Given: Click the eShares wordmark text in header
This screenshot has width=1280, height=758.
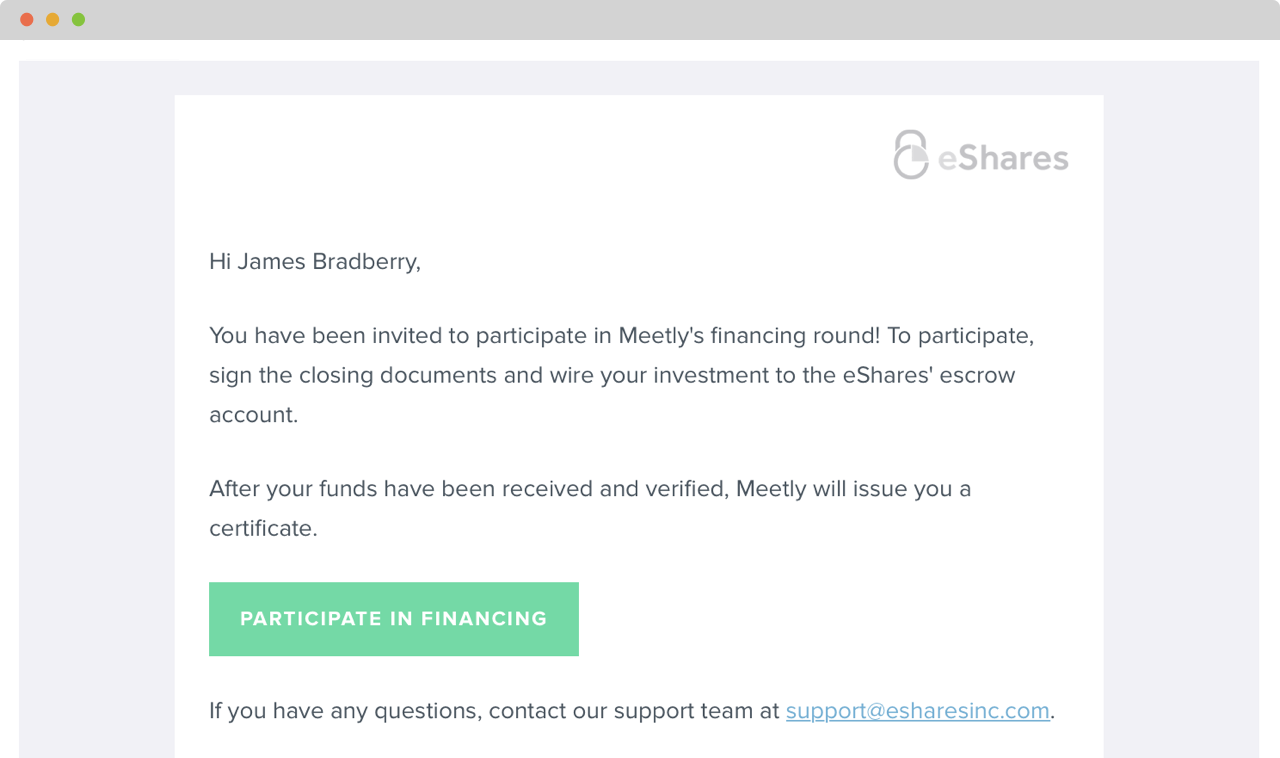Looking at the screenshot, I should 1003,158.
